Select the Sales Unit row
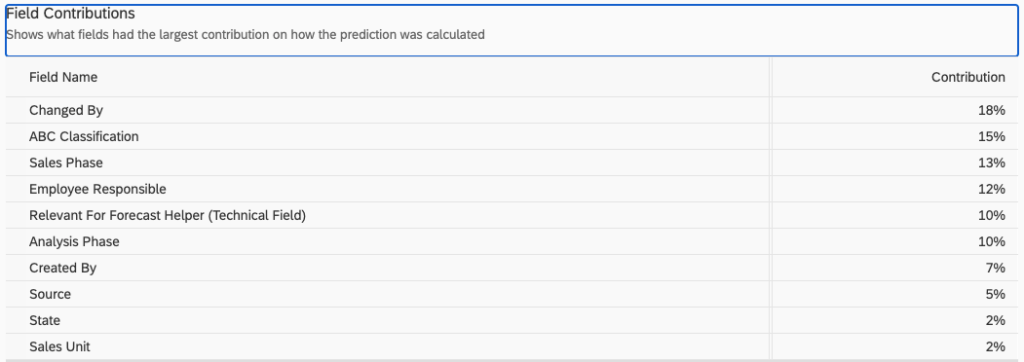This screenshot has height=362, width=1024. 512,346
